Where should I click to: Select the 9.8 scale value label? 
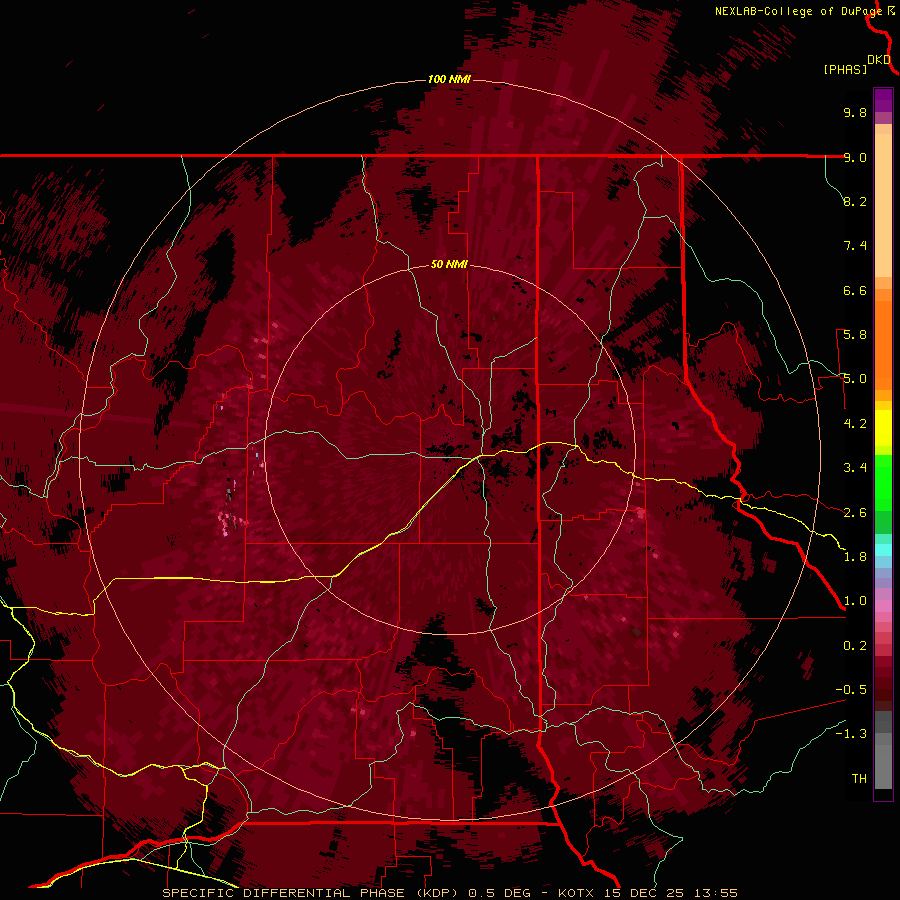click(x=855, y=112)
